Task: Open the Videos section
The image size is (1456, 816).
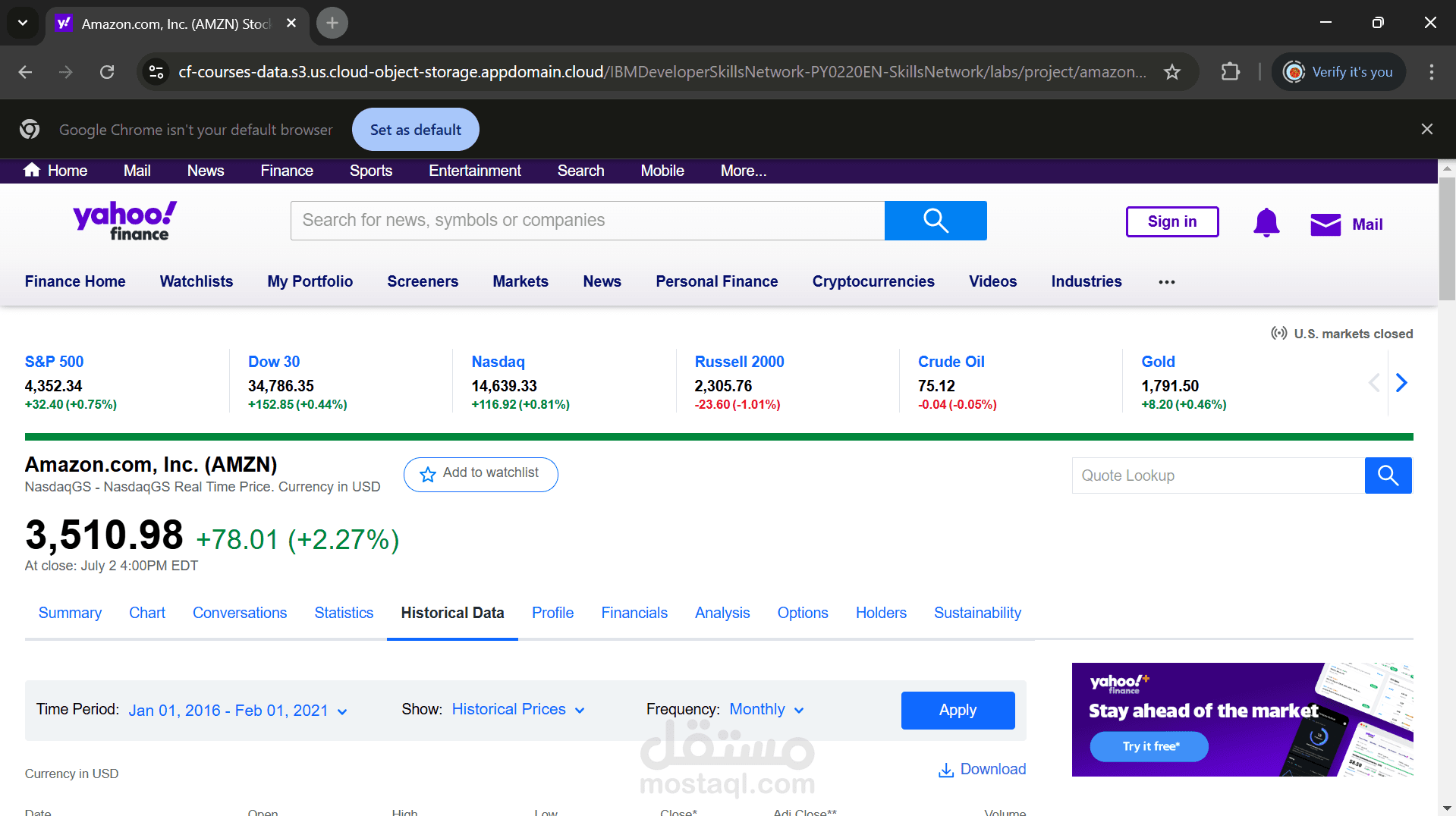Action: 992,281
